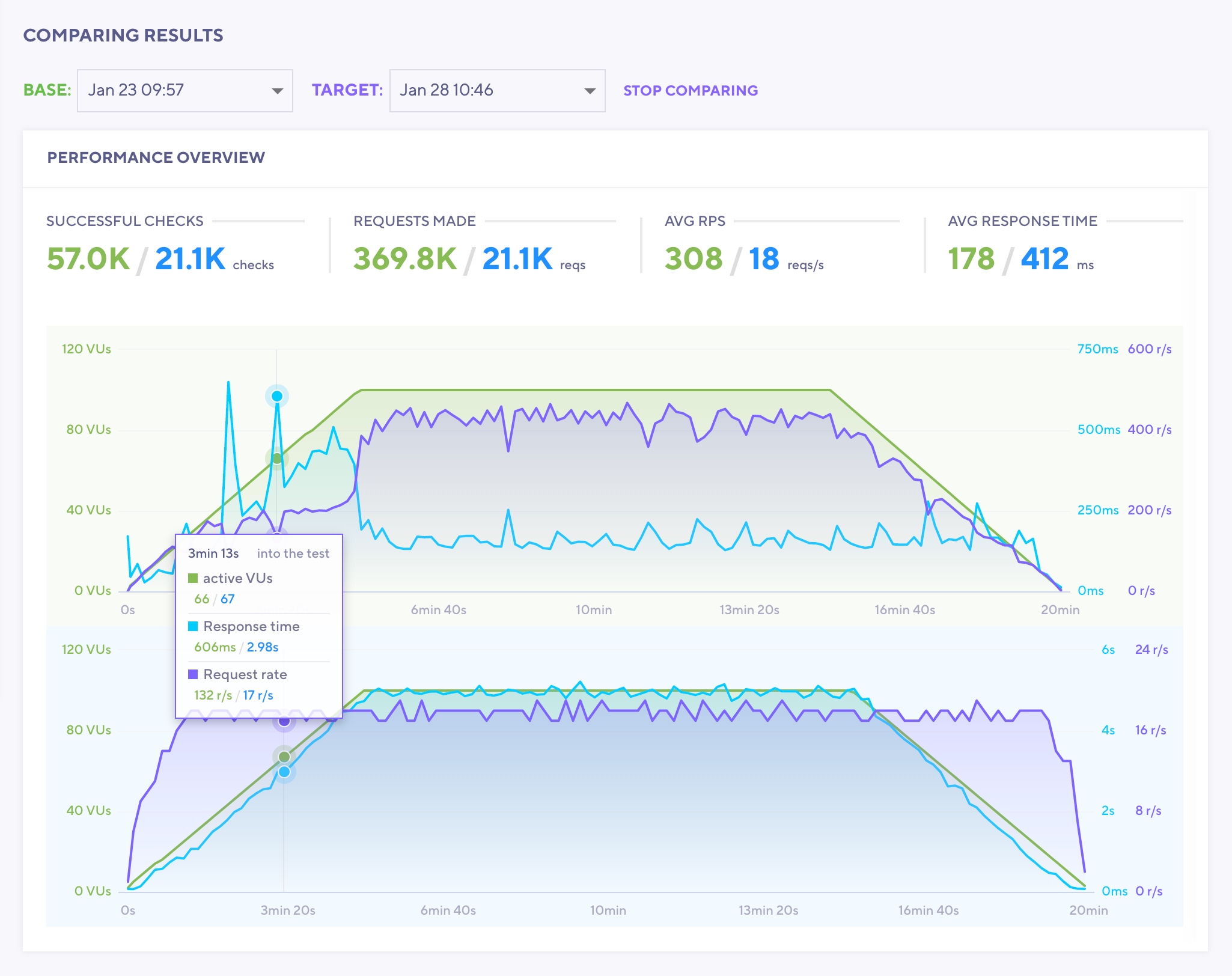Click the REQUESTS MADE 369.8K value

404,259
